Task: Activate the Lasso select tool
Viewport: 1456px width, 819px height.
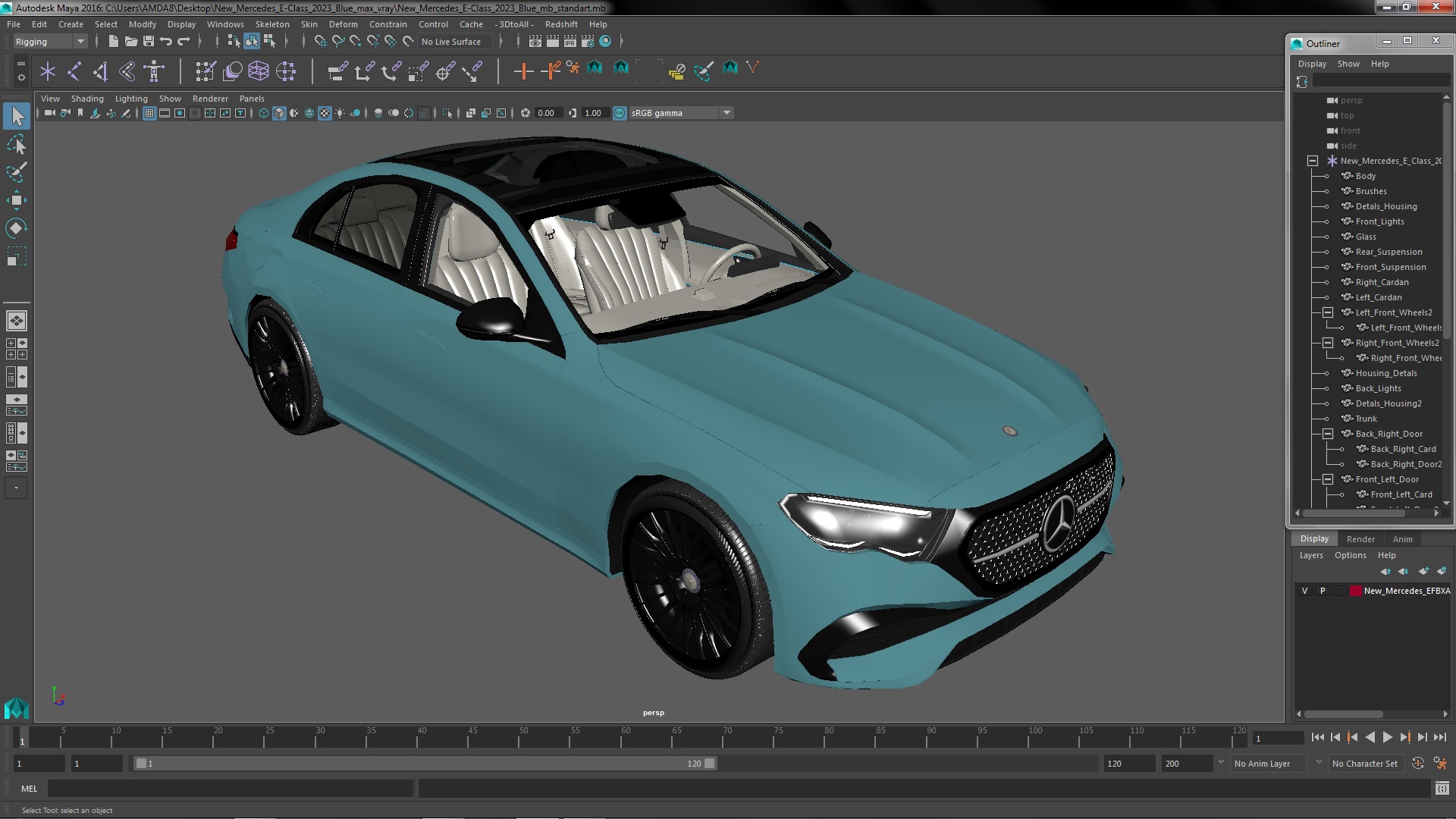Action: tap(17, 144)
